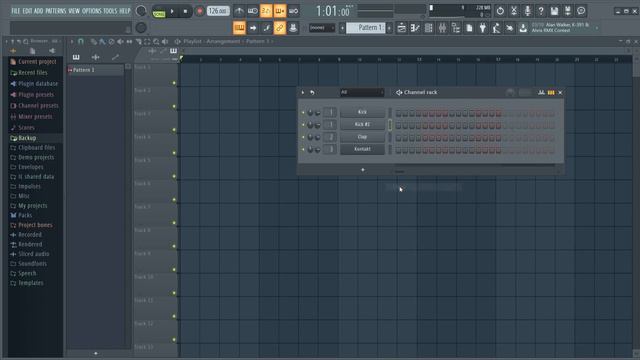
Task: Adjust the Kick channel volume knob
Action: pos(318,113)
